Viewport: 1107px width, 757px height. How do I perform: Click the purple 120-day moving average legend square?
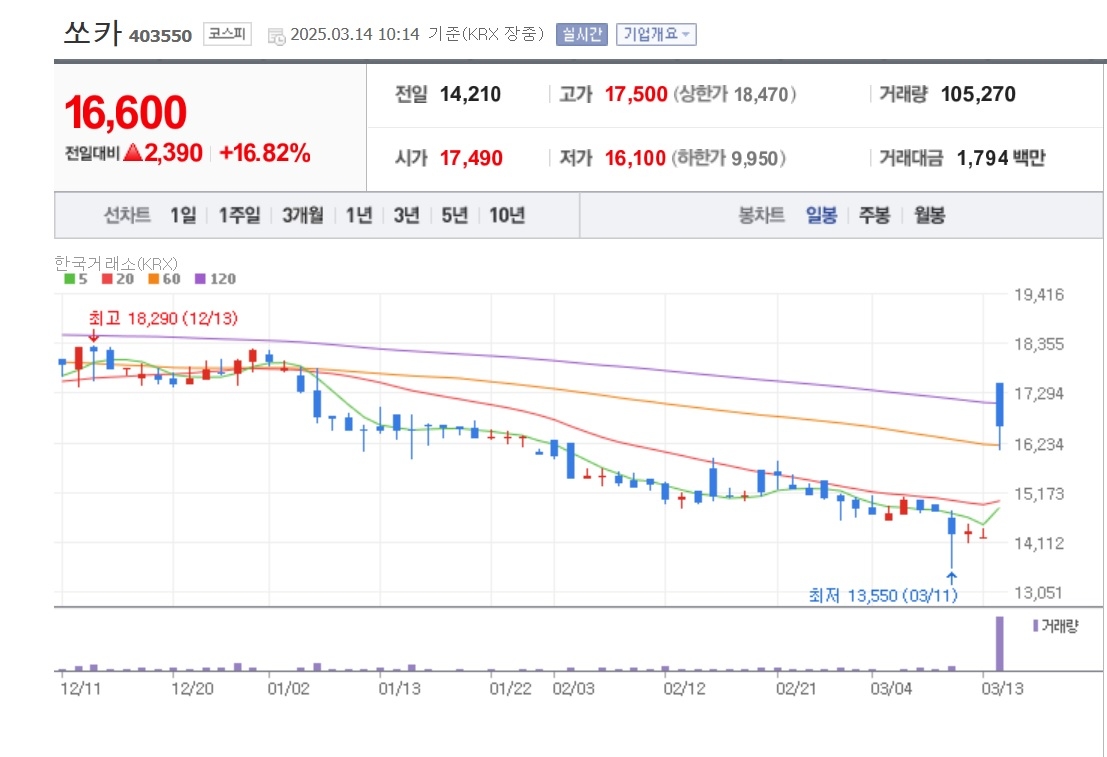pos(200,279)
